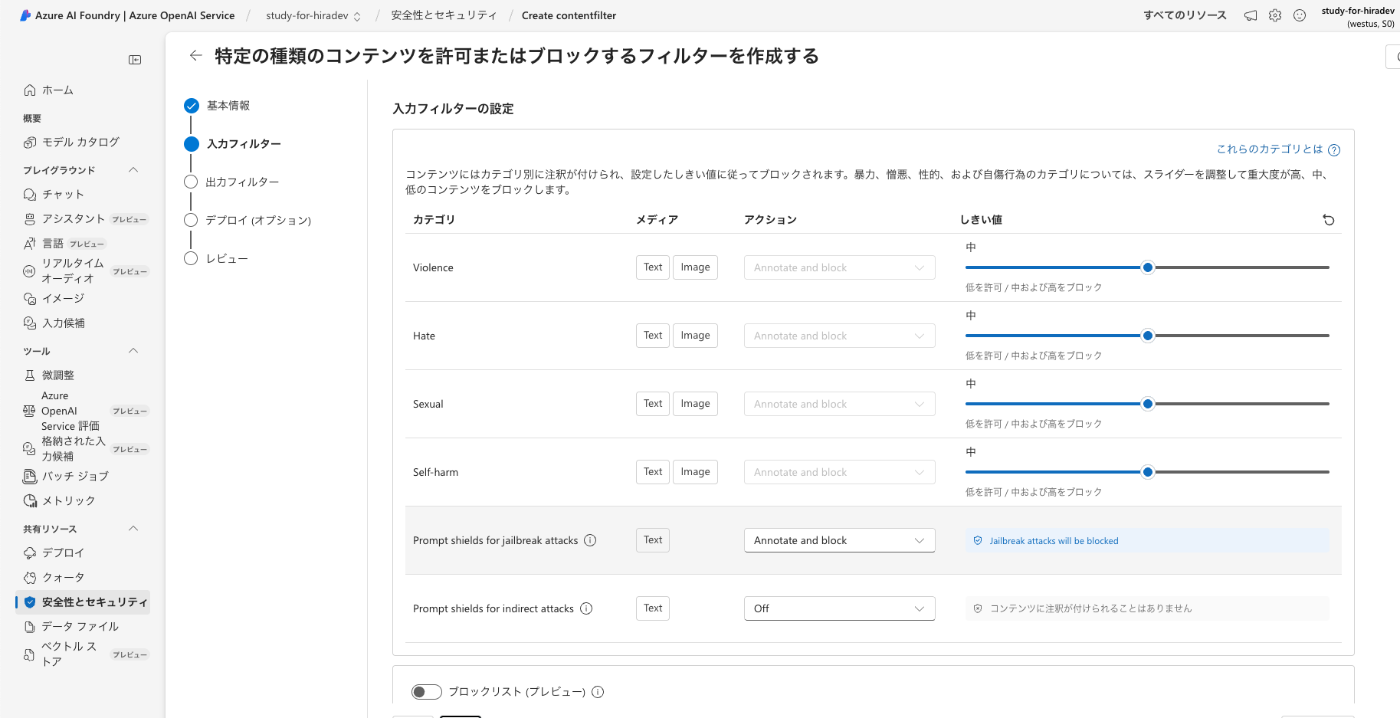1400x718 pixels.
Task: Click the データ ファイル icon
Action: coord(29,626)
